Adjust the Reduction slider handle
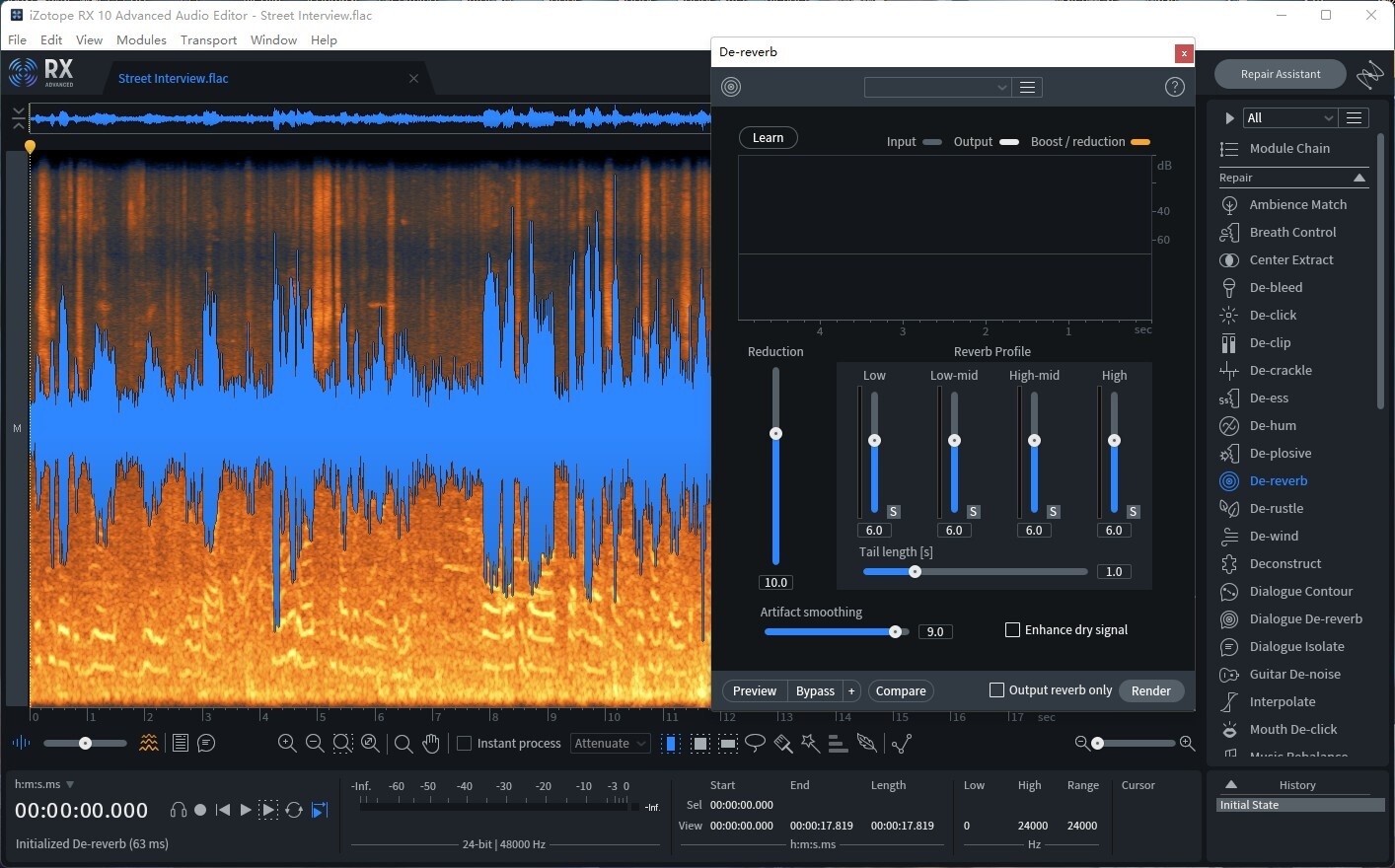The height and width of the screenshot is (868, 1395). point(775,433)
